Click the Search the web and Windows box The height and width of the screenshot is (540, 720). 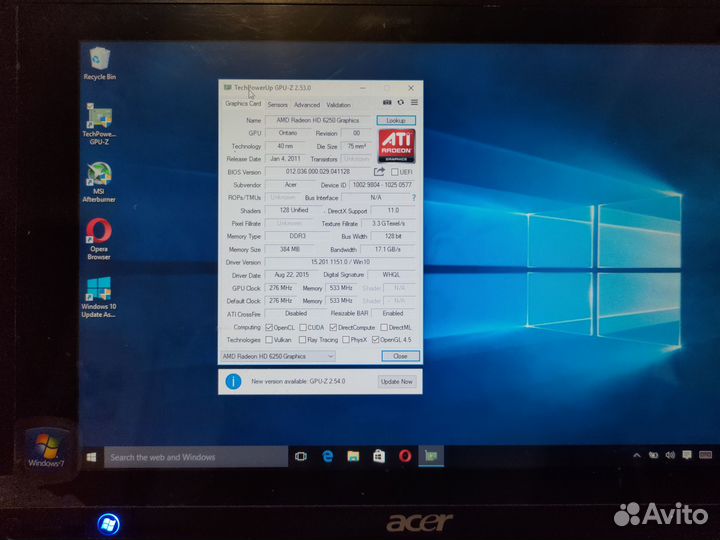coord(196,457)
